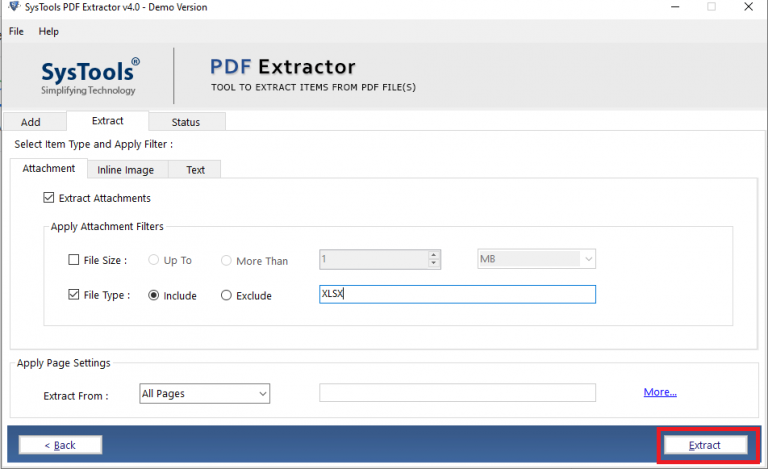Click the page range input field
Image resolution: width=768 pixels, height=469 pixels.
tap(457, 393)
